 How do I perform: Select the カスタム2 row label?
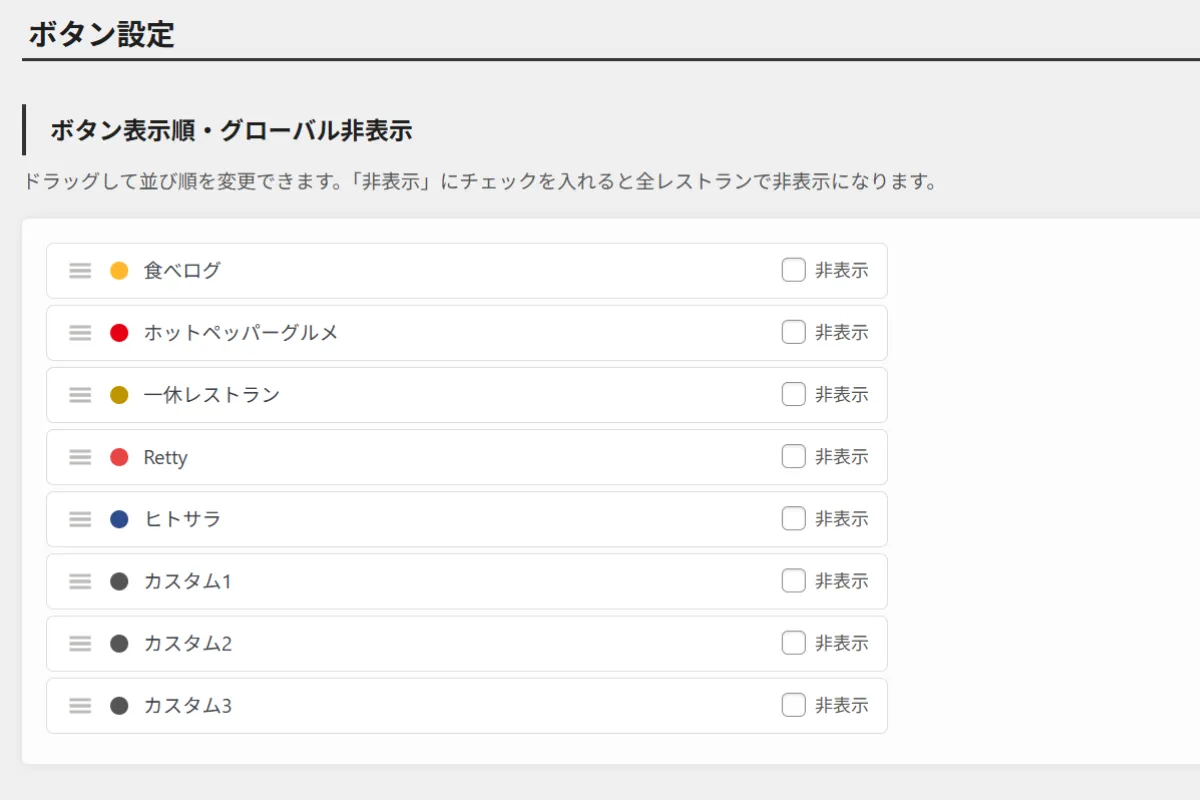pos(188,643)
